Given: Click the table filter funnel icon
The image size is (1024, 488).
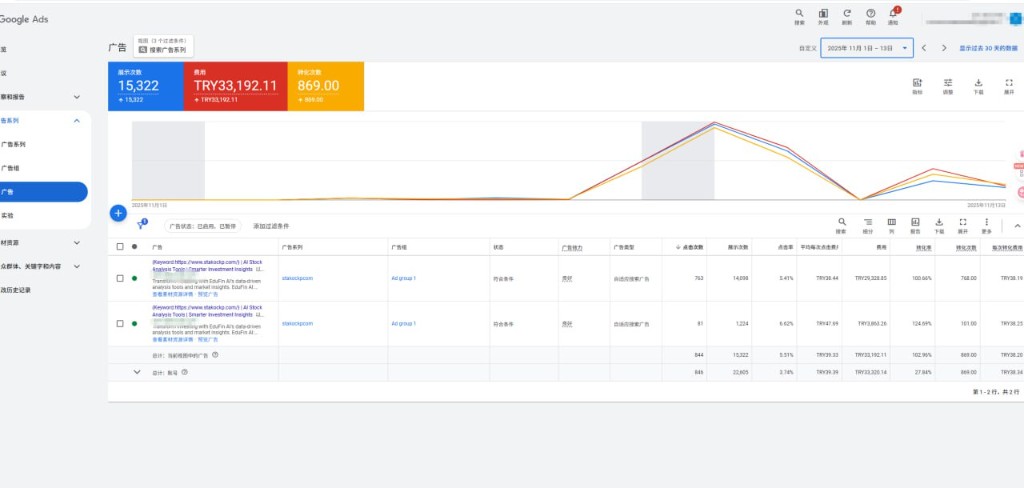Looking at the screenshot, I should 141,226.
